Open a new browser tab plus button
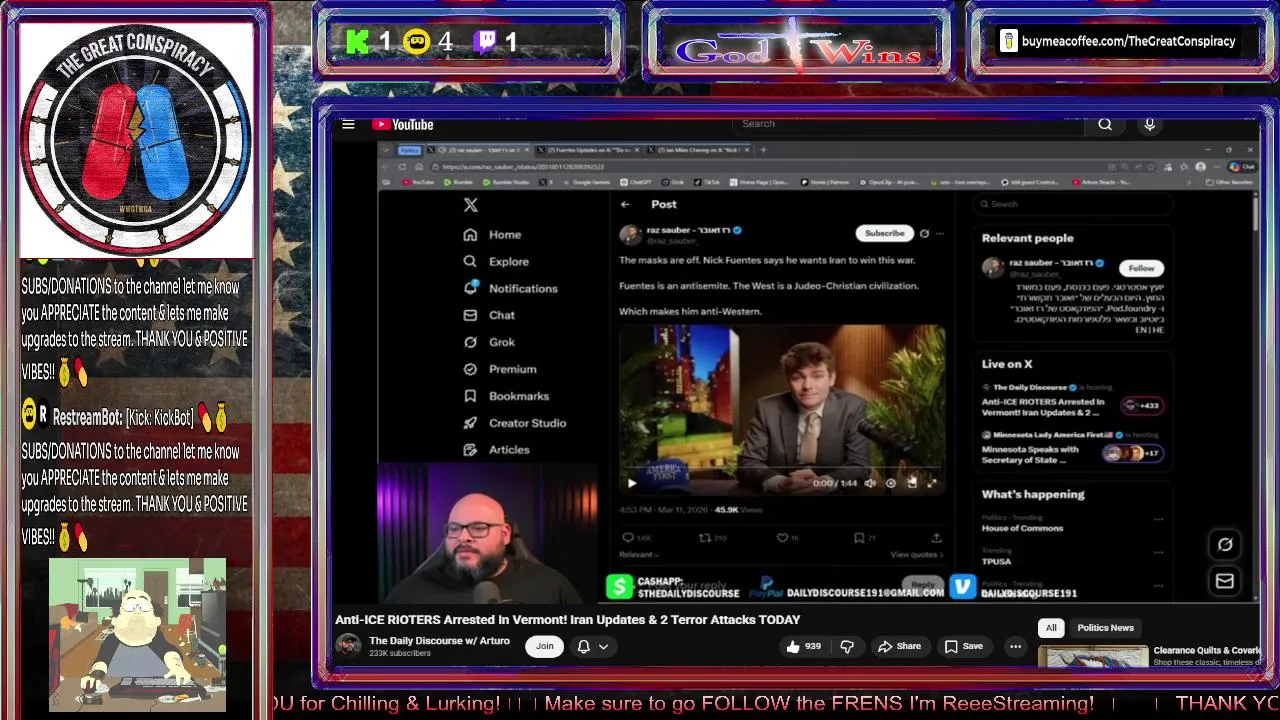 click(x=763, y=150)
